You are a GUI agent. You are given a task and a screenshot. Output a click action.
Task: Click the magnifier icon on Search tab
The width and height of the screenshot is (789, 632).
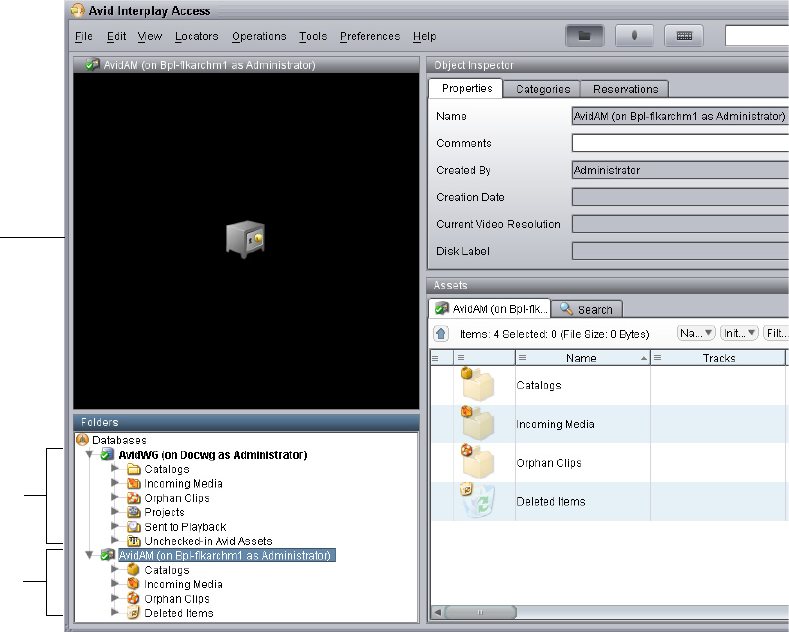pyautogui.click(x=567, y=308)
